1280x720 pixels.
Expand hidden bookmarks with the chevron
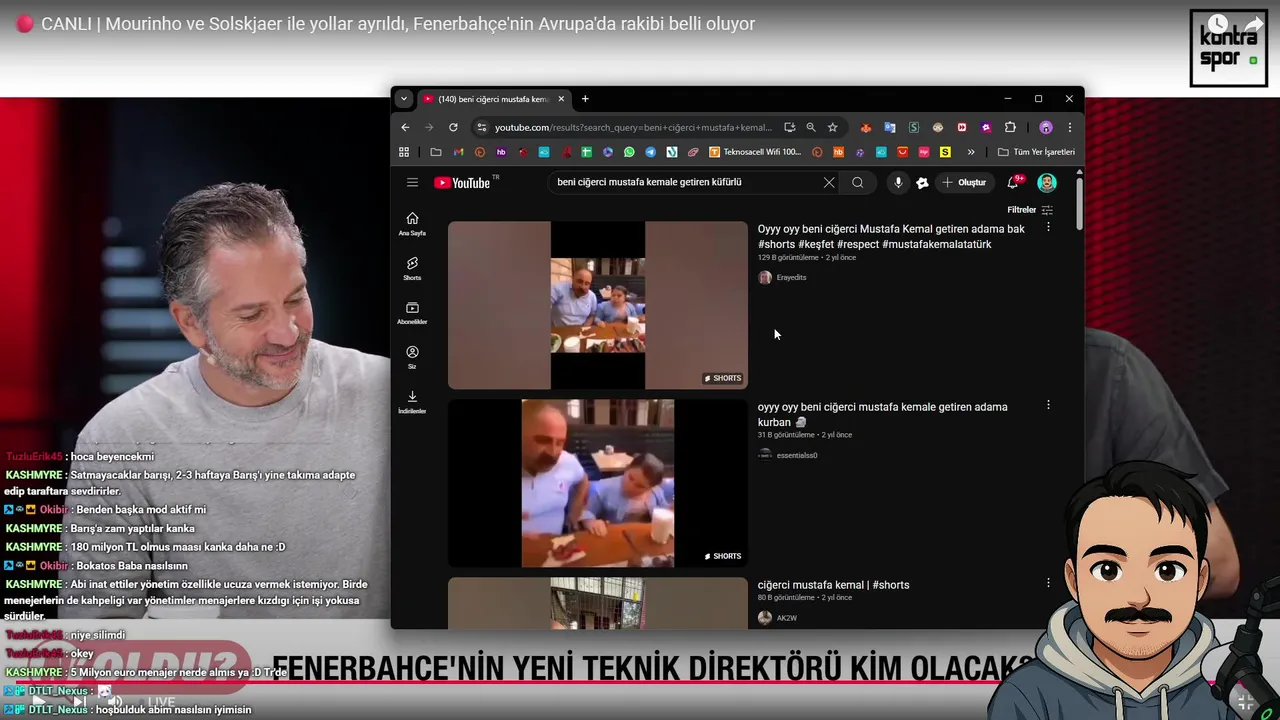pyautogui.click(x=970, y=152)
